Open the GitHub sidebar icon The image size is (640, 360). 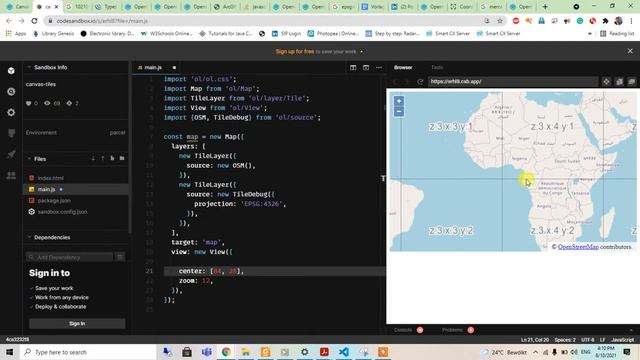(x=11, y=133)
